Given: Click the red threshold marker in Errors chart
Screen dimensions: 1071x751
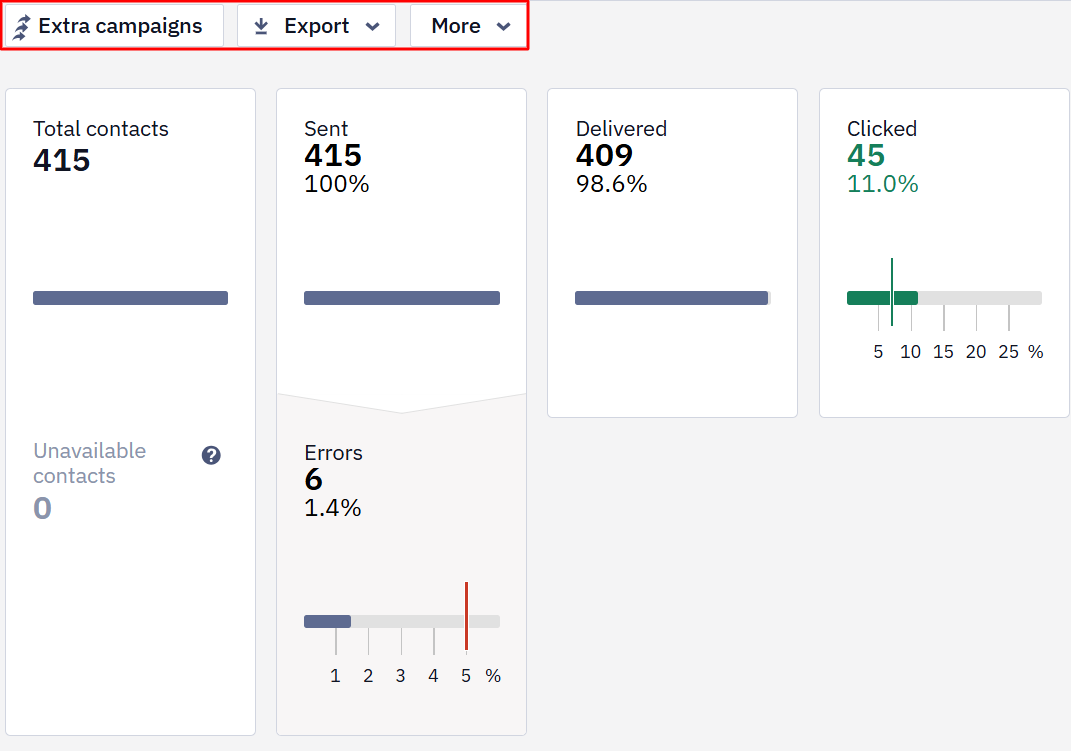Looking at the screenshot, I should click(467, 616).
